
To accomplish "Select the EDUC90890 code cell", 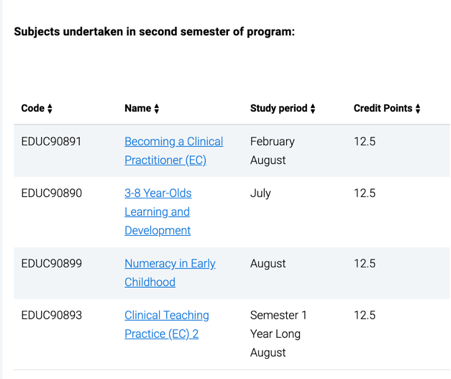I will [51, 193].
